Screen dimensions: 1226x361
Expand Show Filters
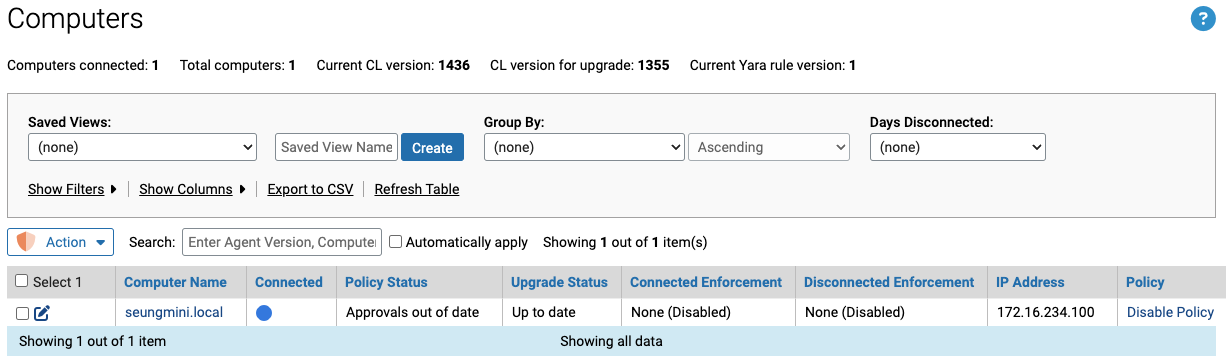72,189
